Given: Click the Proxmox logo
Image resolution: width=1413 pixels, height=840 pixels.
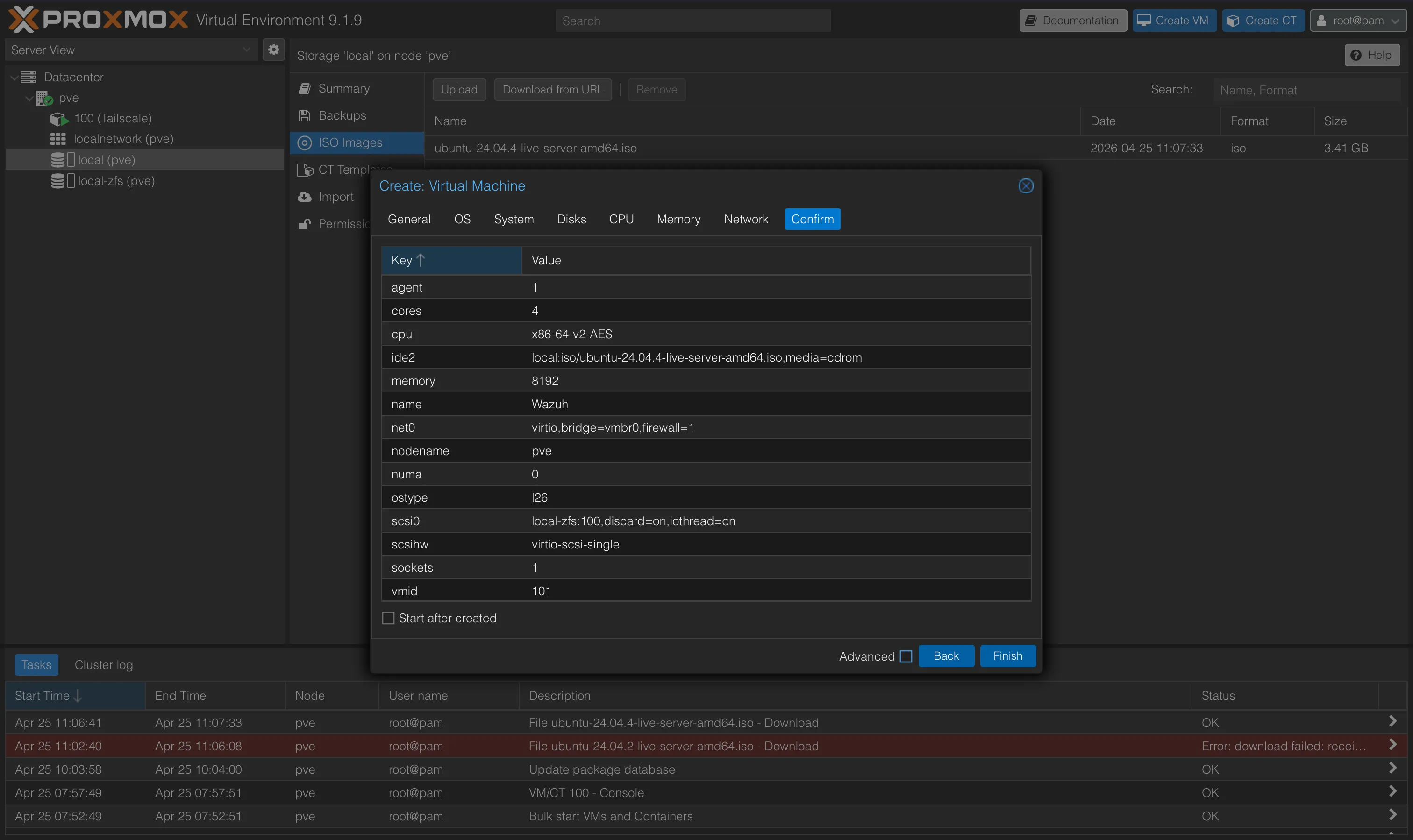Looking at the screenshot, I should (97, 20).
